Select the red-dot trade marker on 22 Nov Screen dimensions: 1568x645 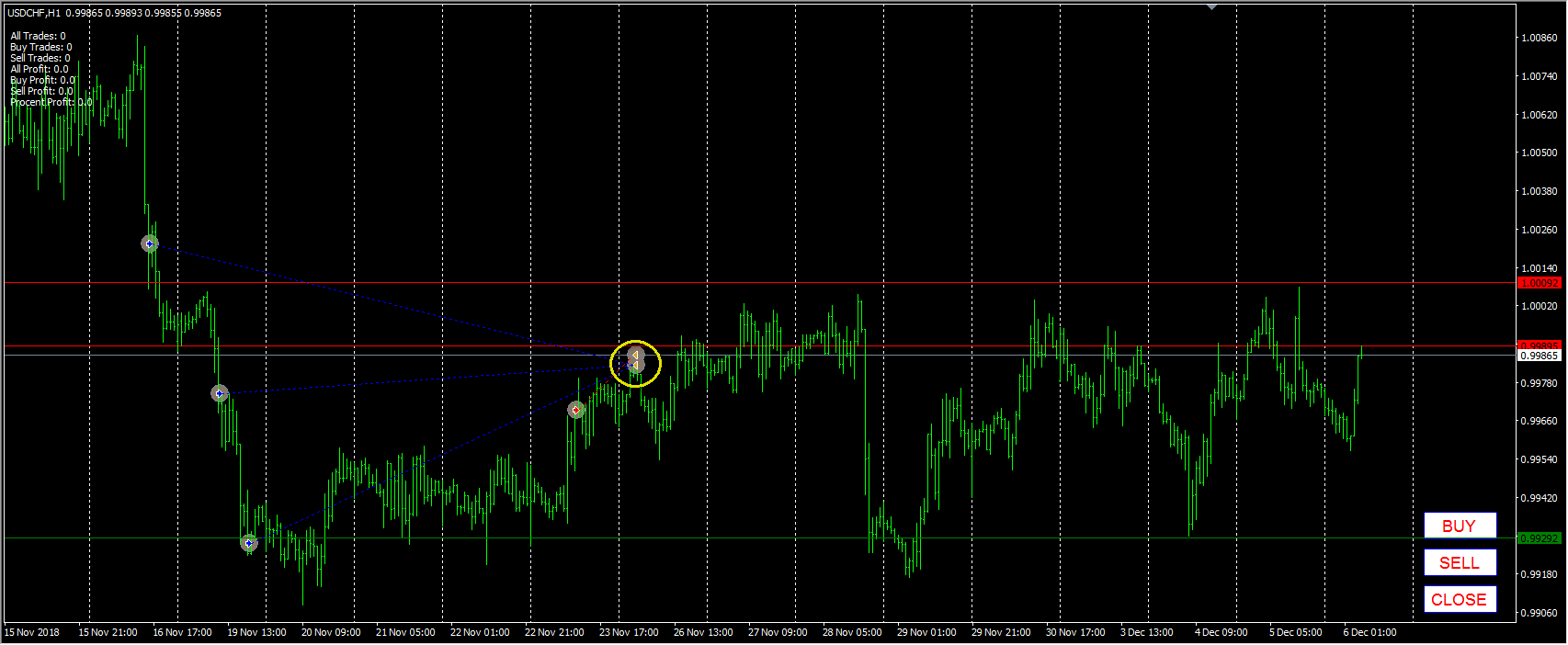pos(576,410)
